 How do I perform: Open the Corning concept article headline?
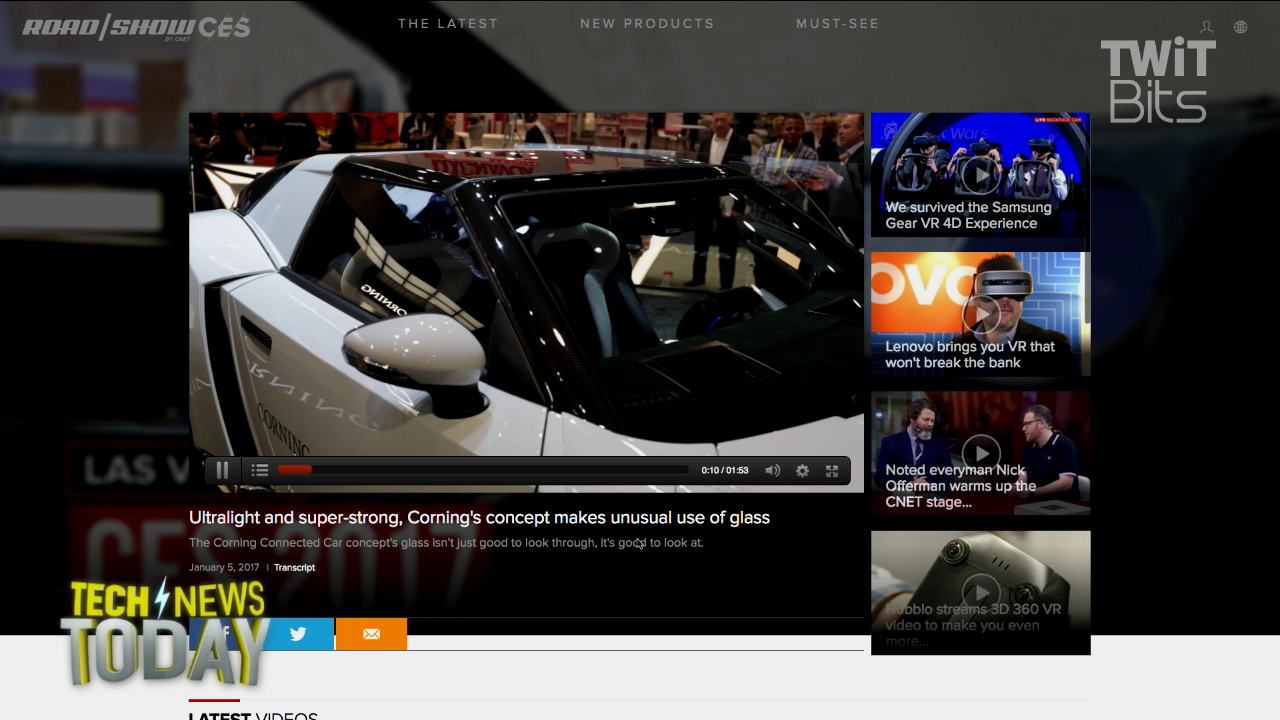479,517
